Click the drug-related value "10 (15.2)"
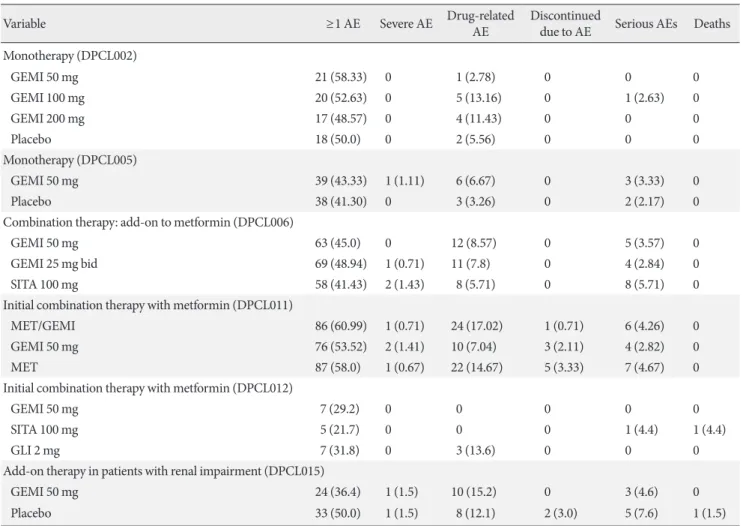This screenshot has width=749, height=526. [x=474, y=492]
